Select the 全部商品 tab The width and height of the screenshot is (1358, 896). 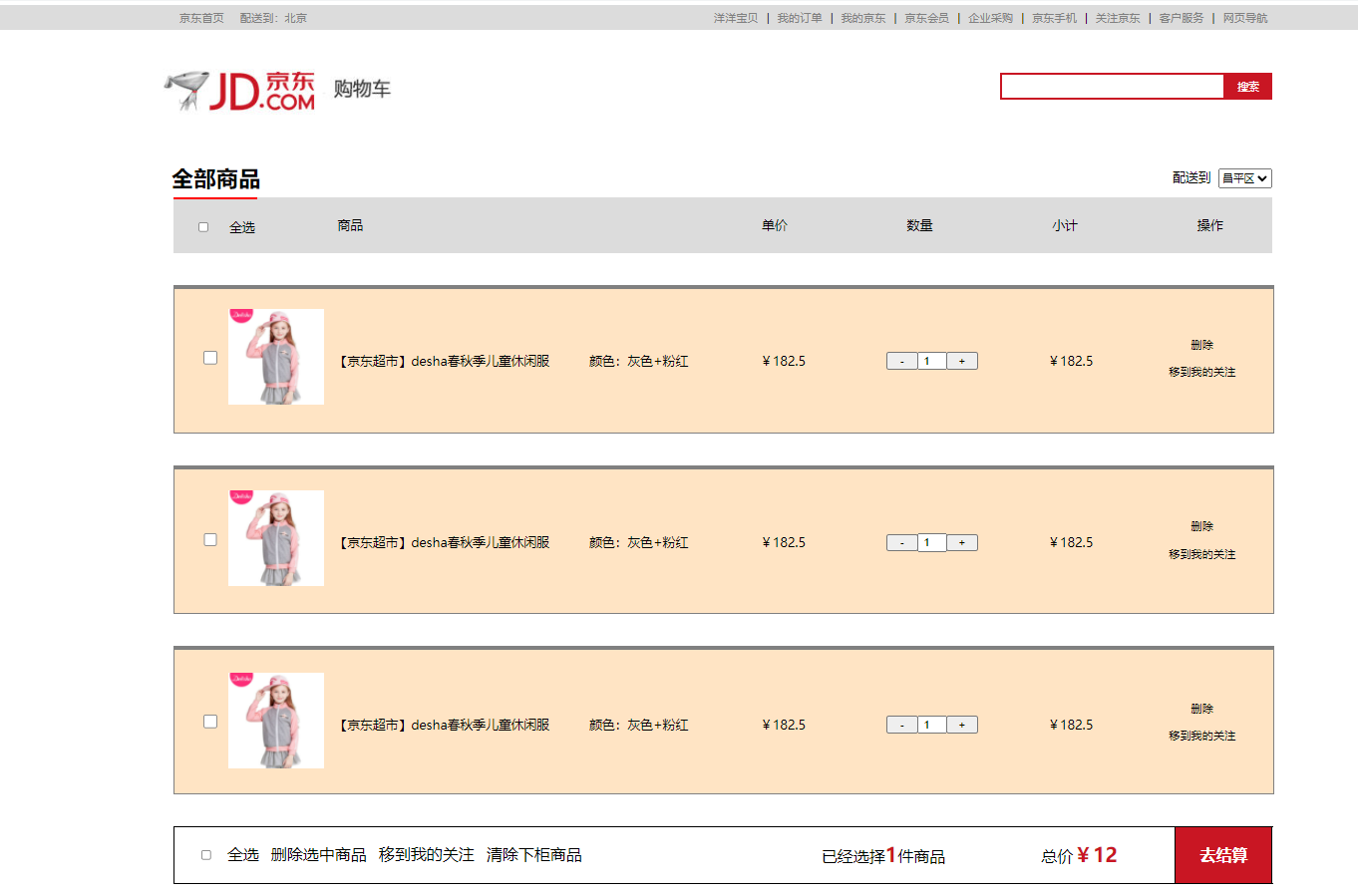215,179
